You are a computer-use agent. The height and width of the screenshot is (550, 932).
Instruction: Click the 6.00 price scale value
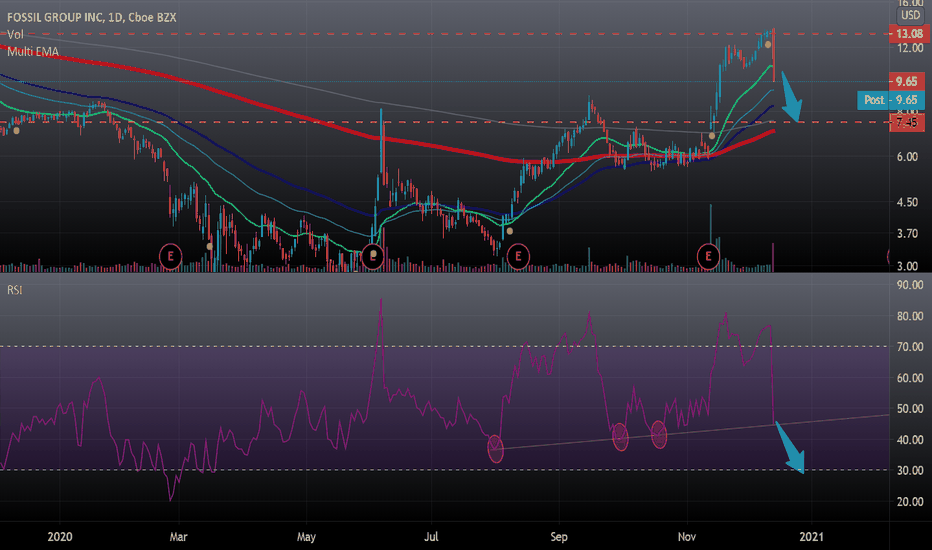click(x=907, y=156)
